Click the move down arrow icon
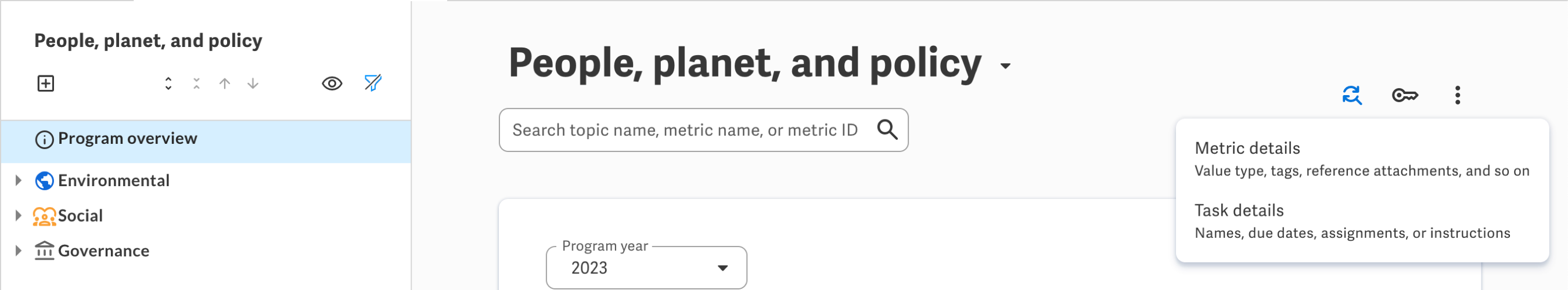The width and height of the screenshot is (1568, 290). coord(253,84)
